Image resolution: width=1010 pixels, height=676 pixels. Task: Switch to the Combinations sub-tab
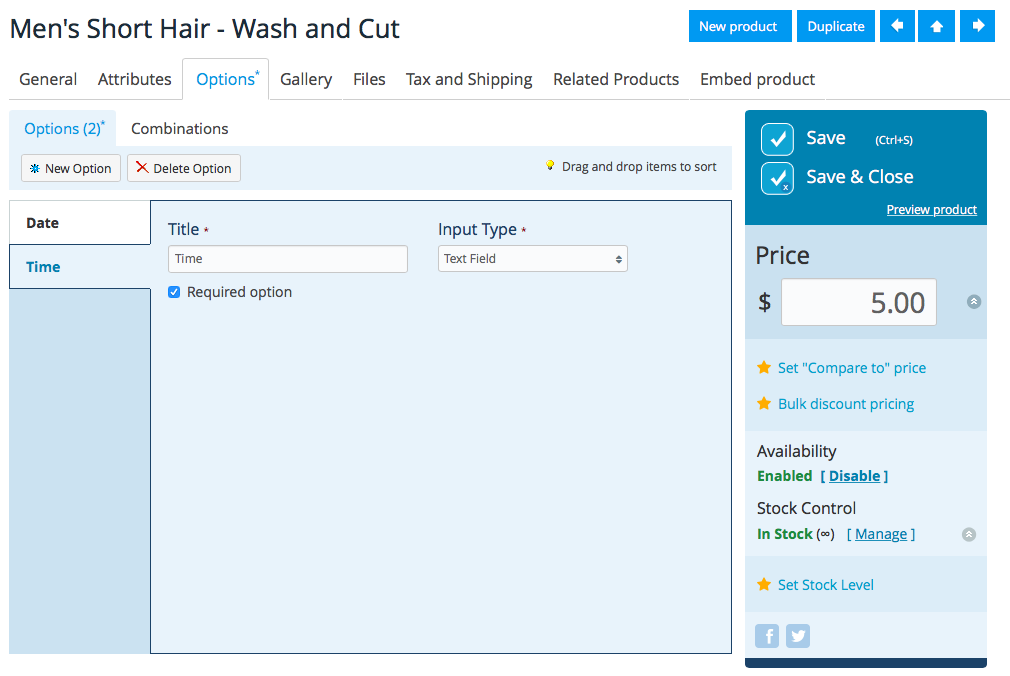pos(180,128)
